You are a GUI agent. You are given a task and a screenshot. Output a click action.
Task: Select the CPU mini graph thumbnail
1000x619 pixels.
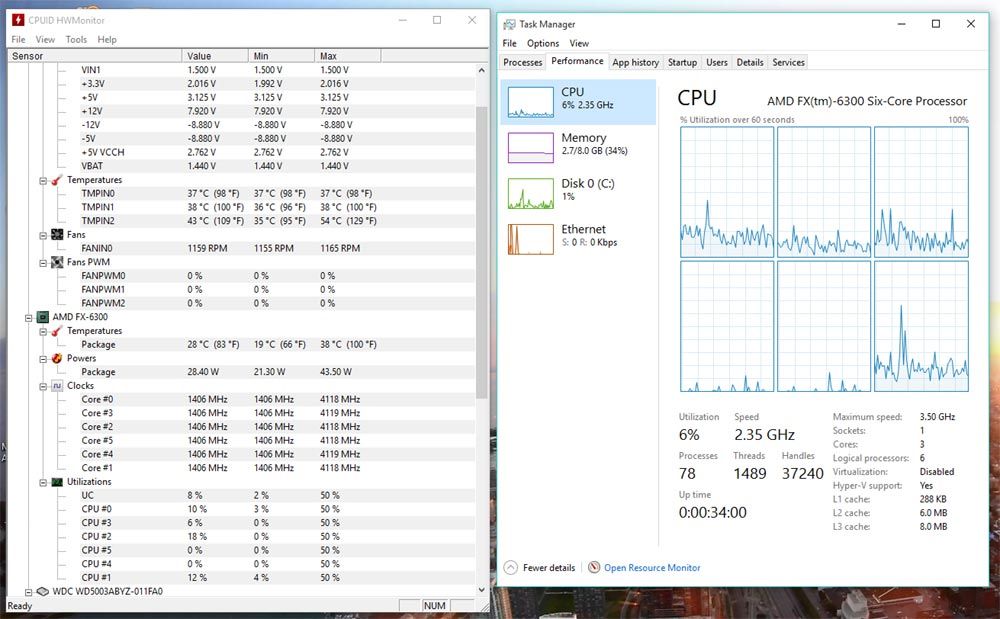click(x=531, y=102)
